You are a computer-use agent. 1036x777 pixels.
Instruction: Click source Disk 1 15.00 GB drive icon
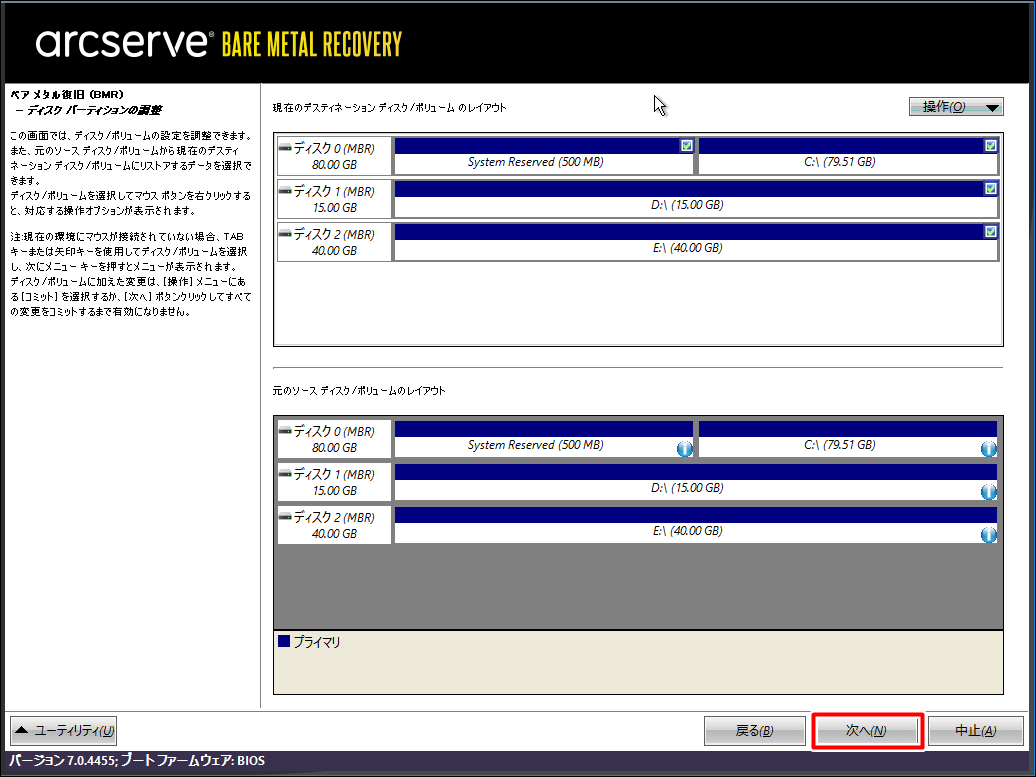click(x=285, y=474)
